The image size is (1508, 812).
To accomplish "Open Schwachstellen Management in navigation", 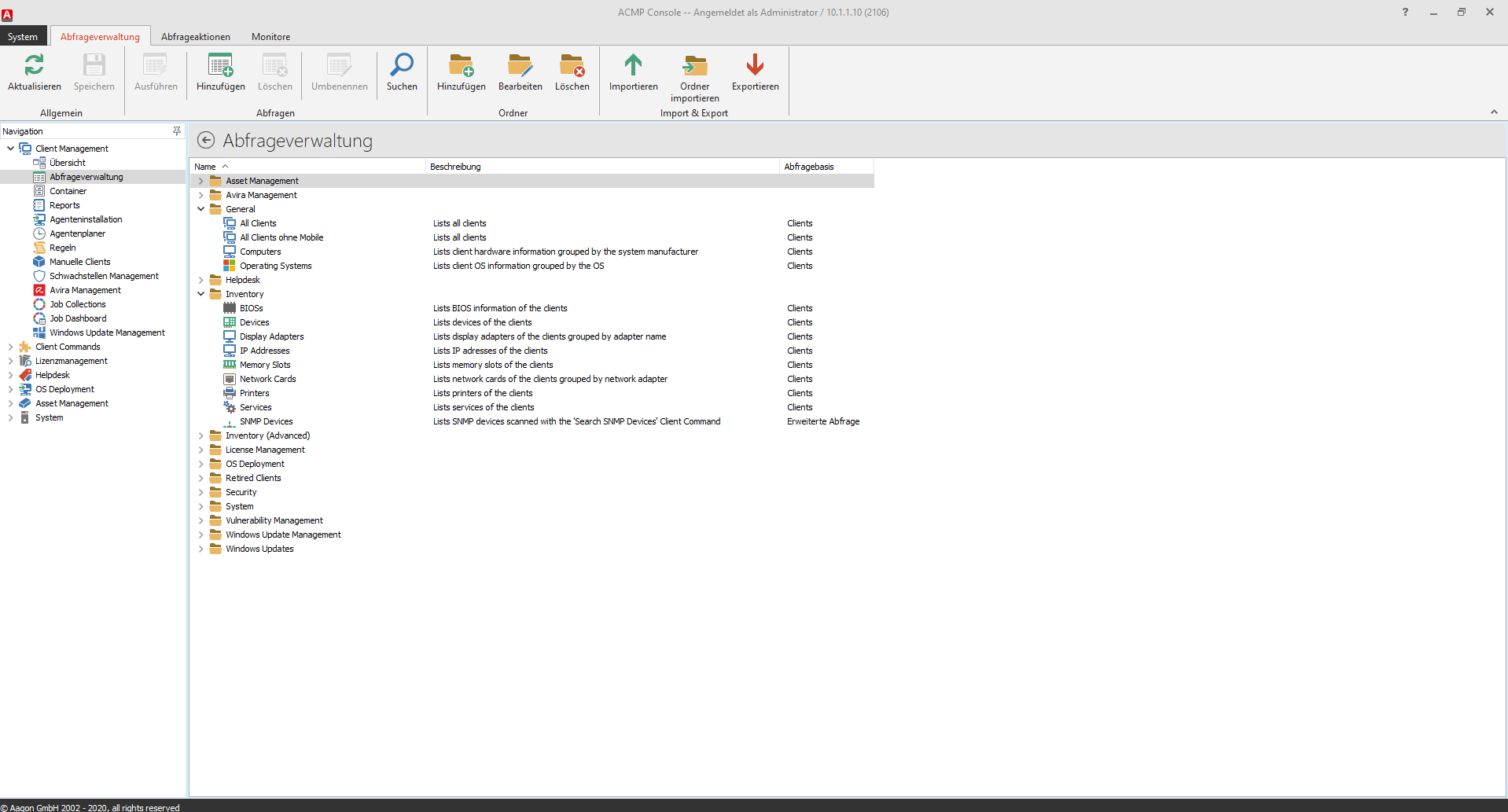I will 104,276.
